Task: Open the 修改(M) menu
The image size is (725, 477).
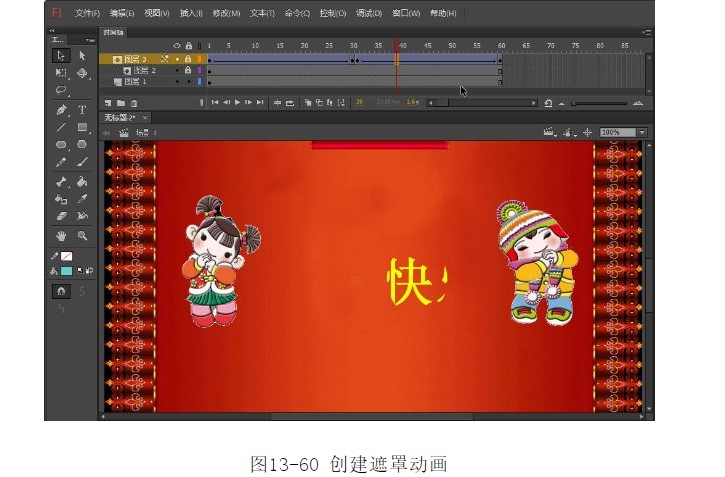Action: 226,13
